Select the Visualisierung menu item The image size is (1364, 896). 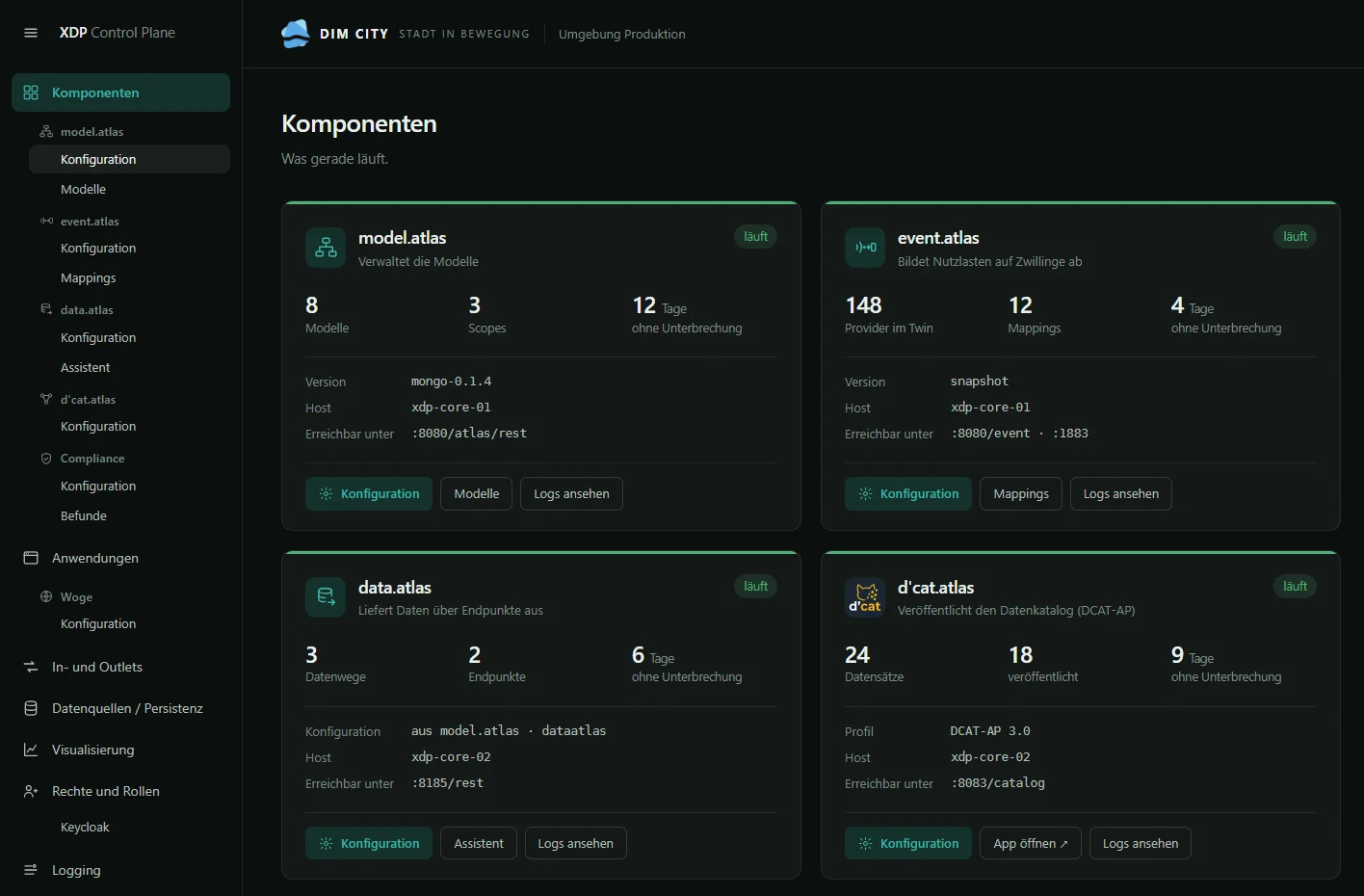tap(120, 750)
